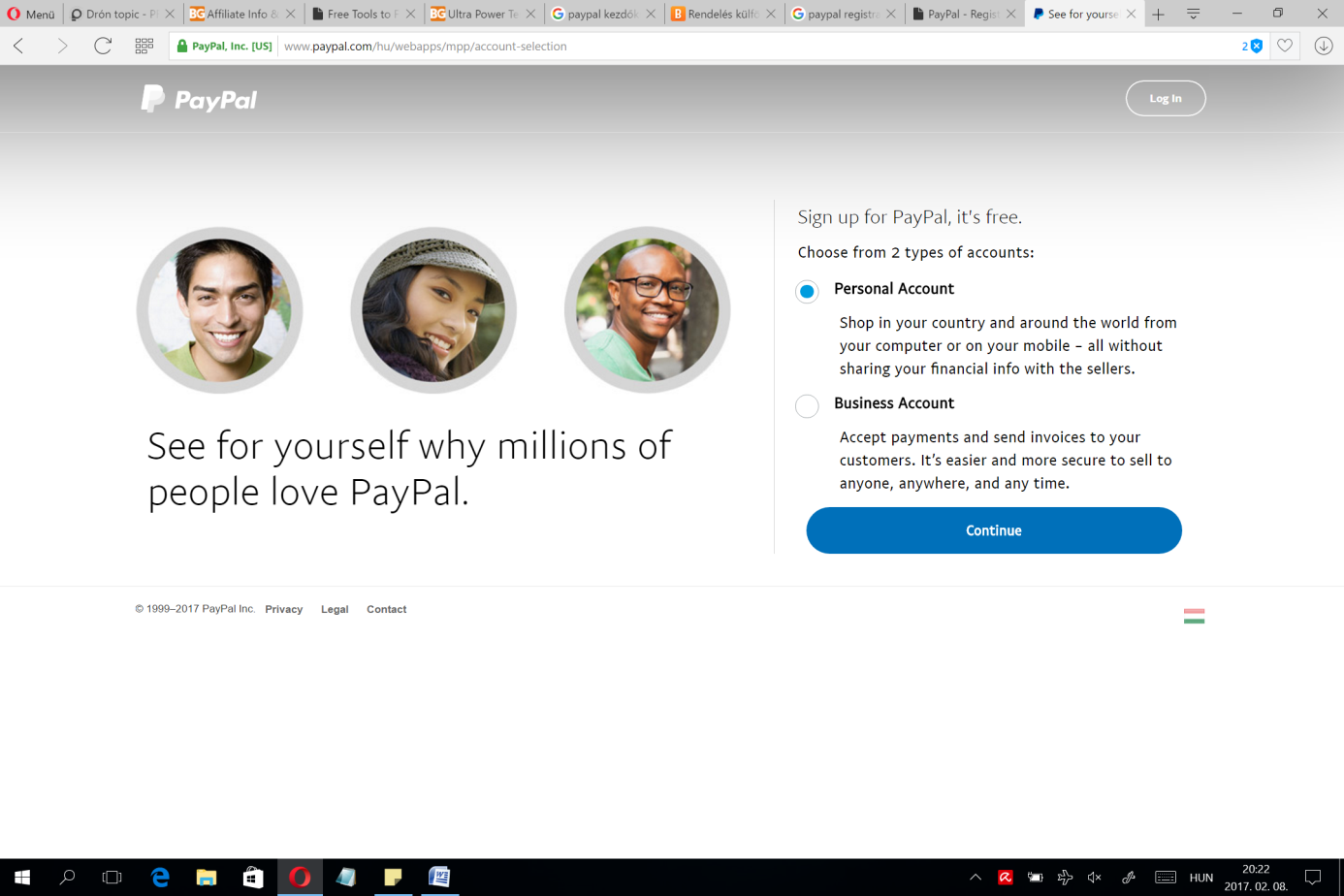This screenshot has width=1344, height=896.
Task: Click the Avira antivirus tray icon
Action: point(1006,877)
